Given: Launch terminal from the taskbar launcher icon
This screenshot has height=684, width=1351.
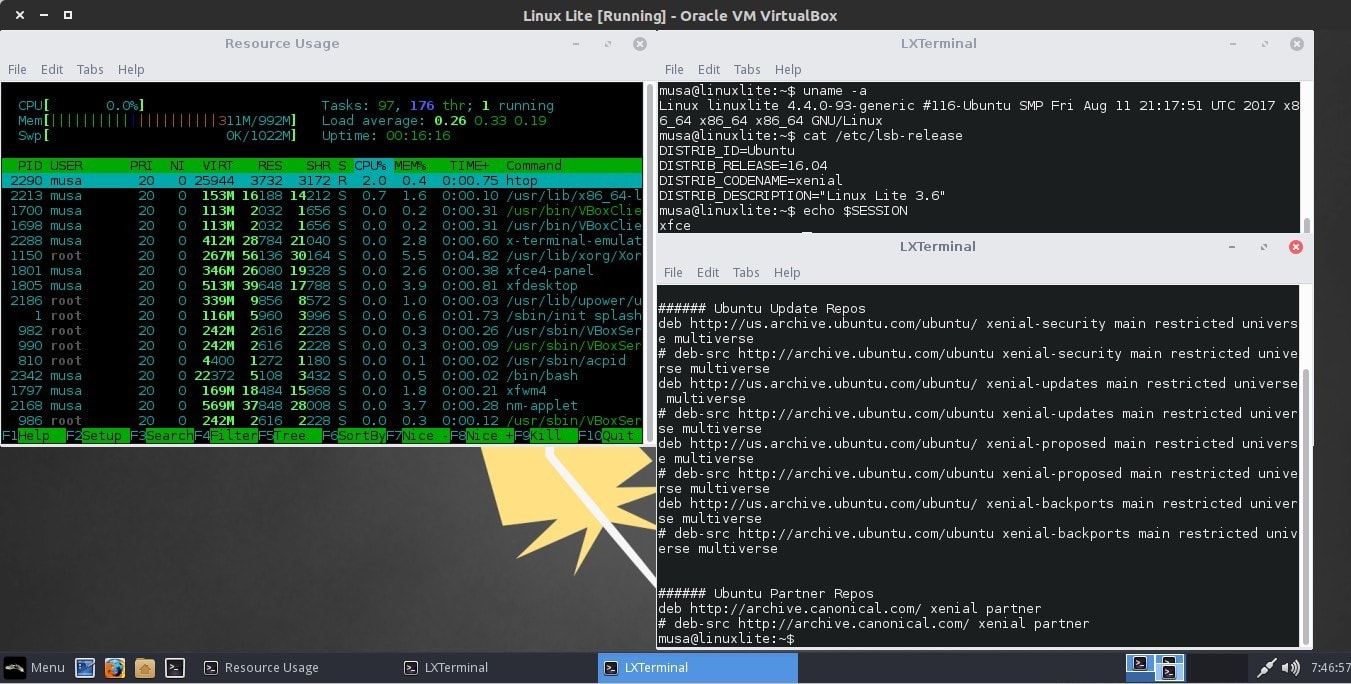Looking at the screenshot, I should coord(174,667).
